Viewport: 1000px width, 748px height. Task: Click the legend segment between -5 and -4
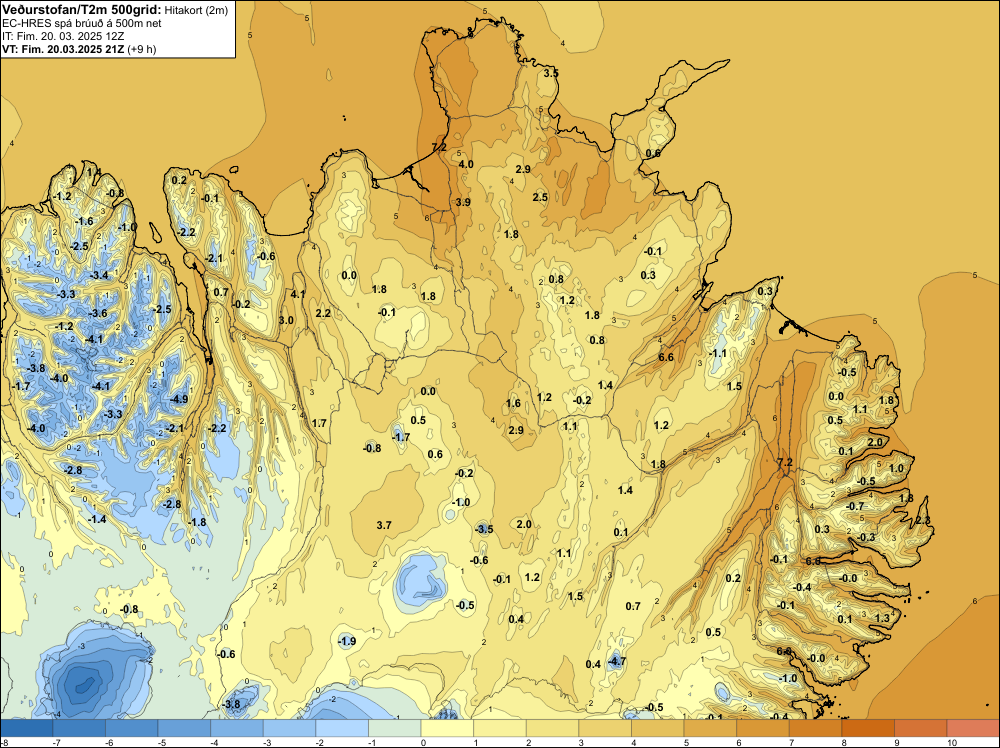[x=184, y=728]
